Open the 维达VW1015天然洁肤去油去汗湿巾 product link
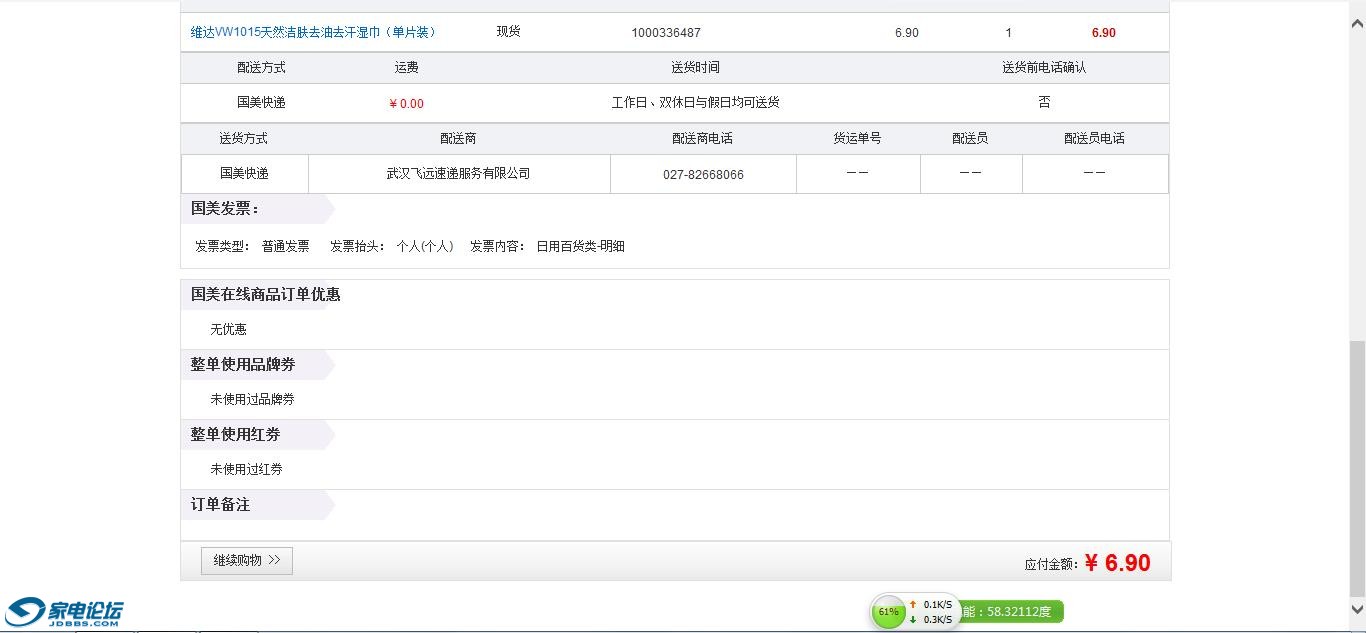Image resolution: width=1366 pixels, height=633 pixels. [313, 32]
